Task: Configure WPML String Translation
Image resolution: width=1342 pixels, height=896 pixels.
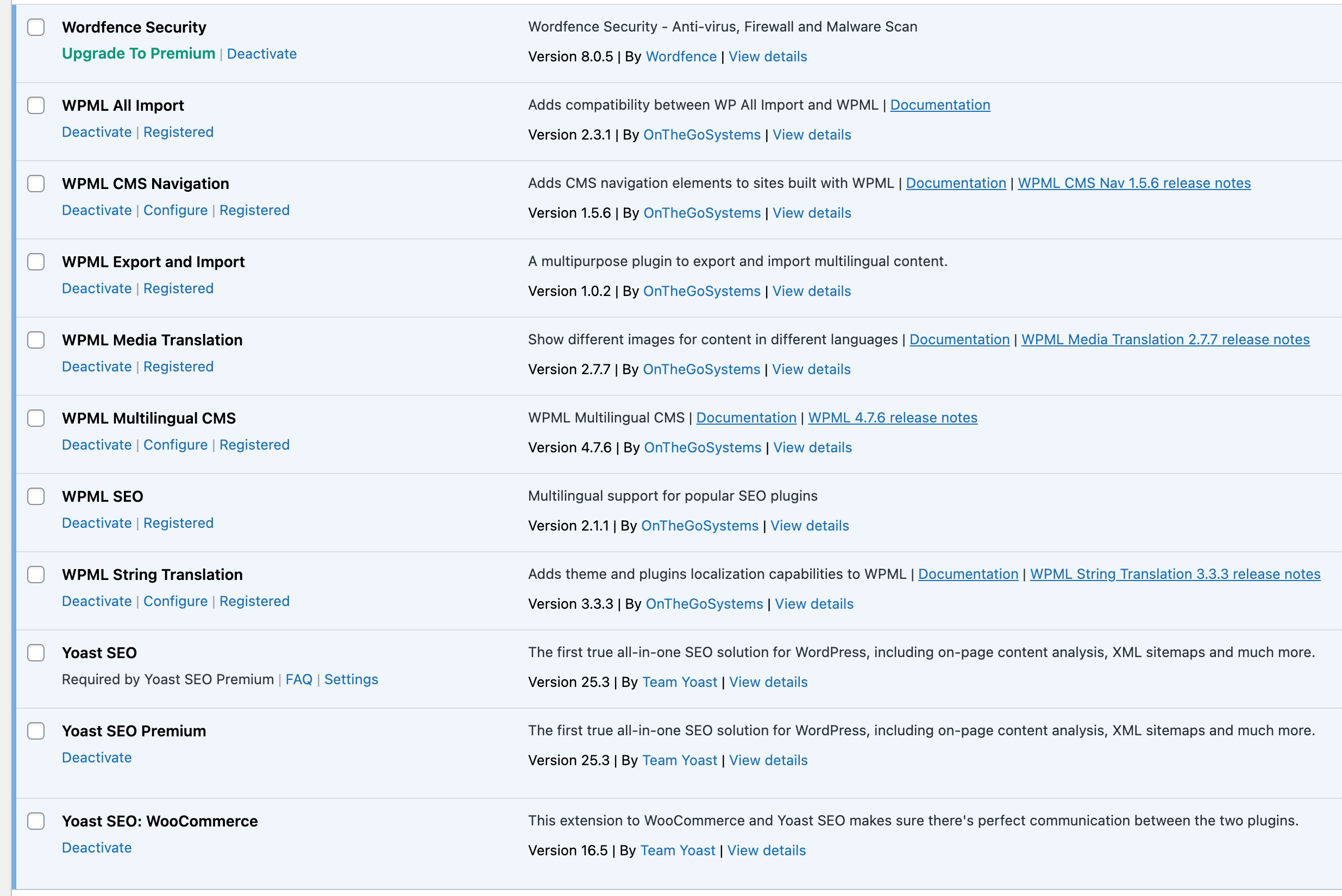Action: 175,602
